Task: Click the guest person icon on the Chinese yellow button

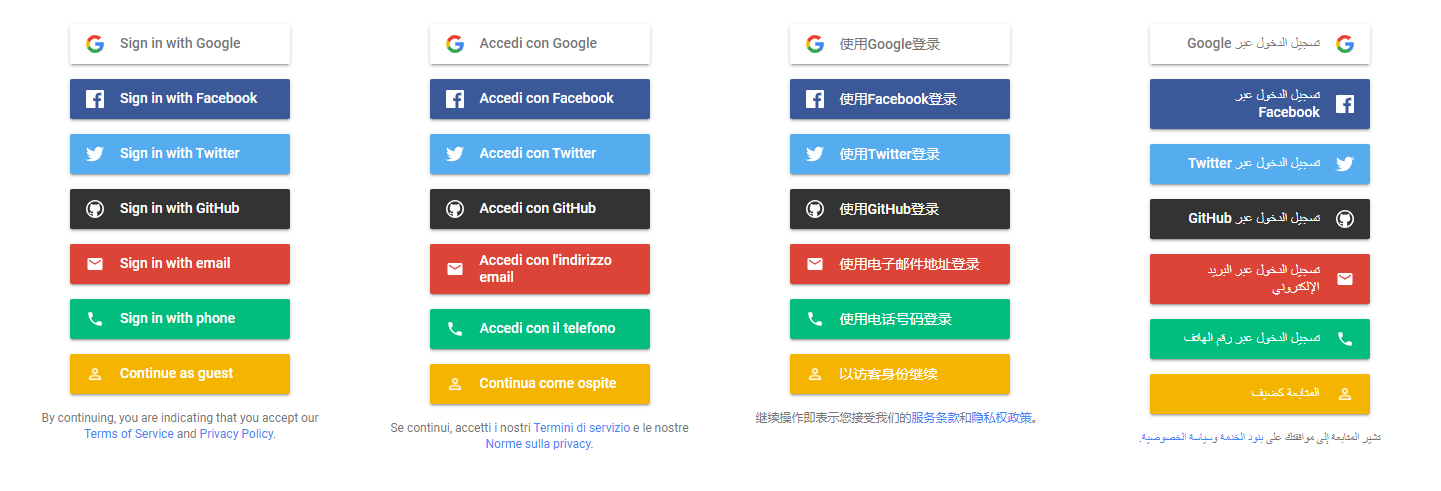Action: tap(815, 374)
